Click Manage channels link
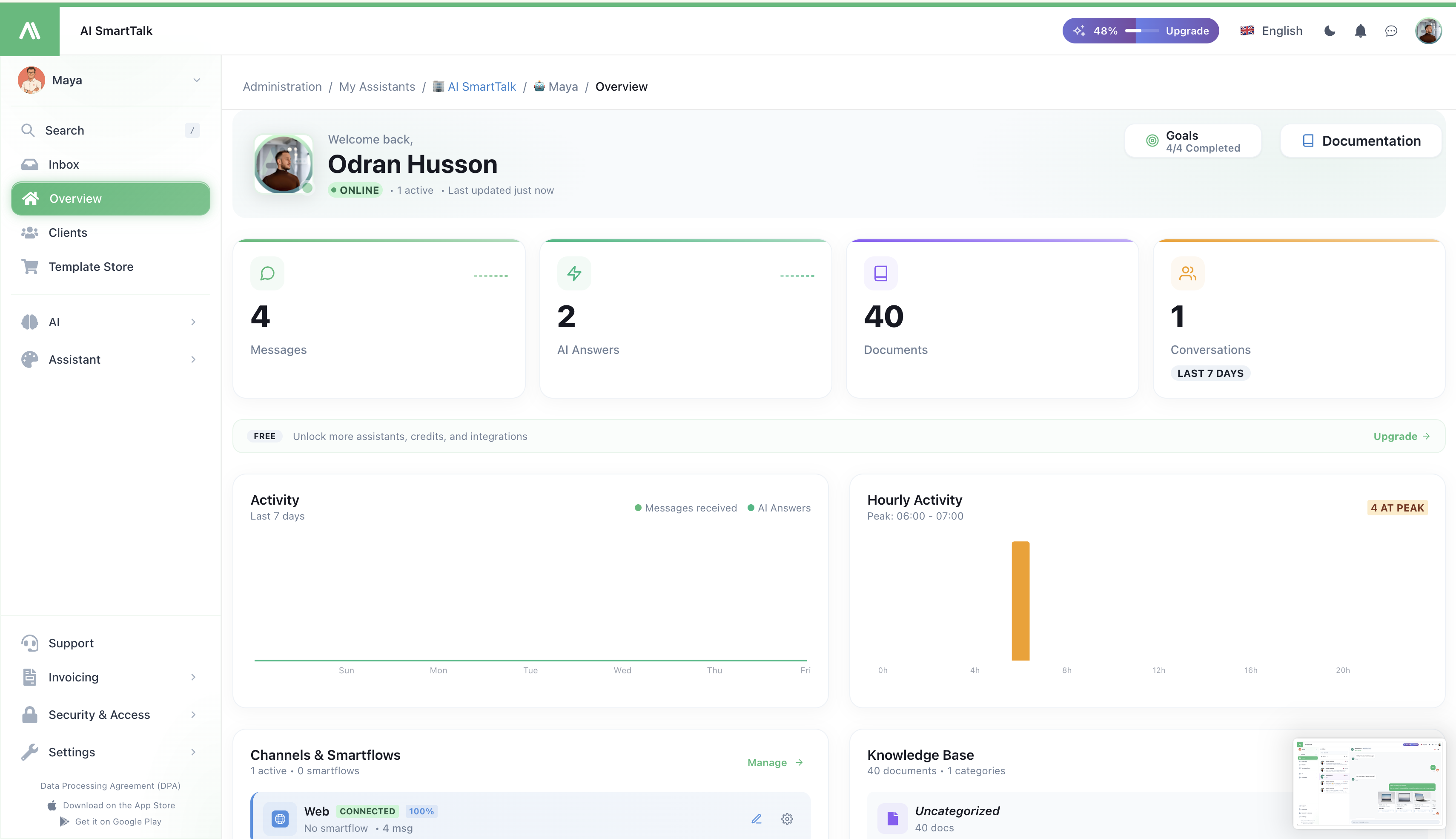The image size is (1456, 839). (x=775, y=762)
